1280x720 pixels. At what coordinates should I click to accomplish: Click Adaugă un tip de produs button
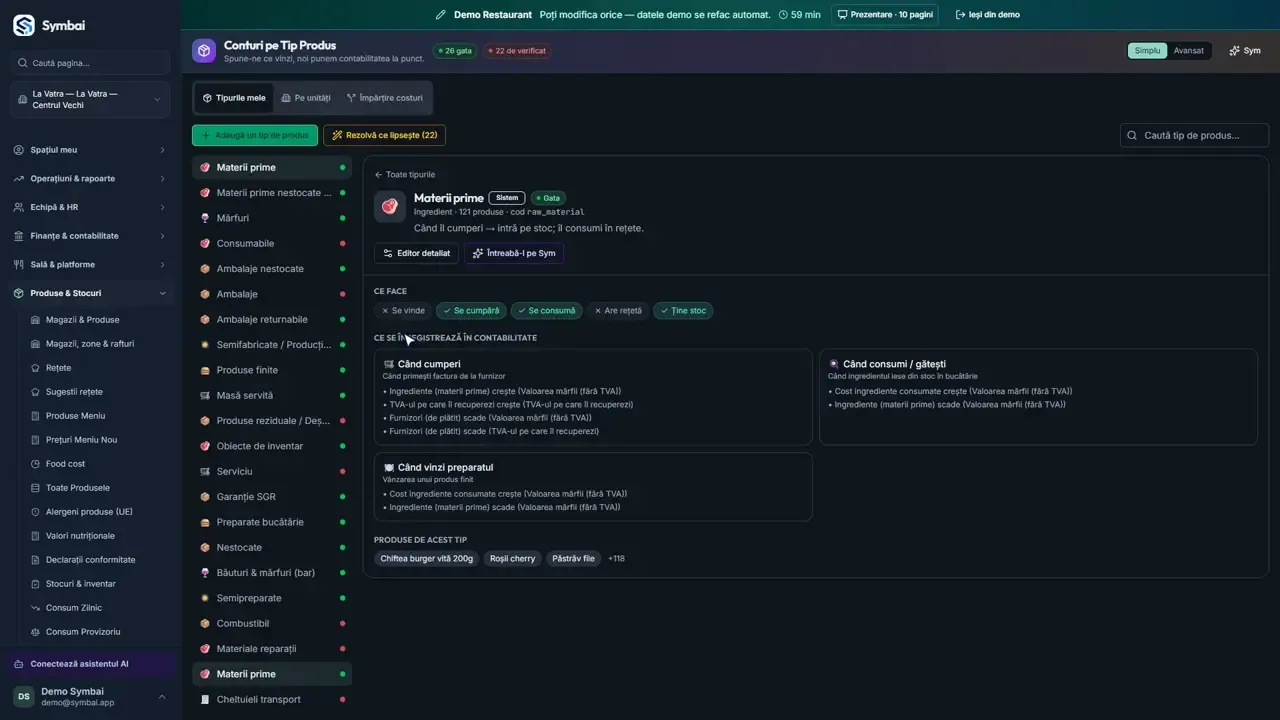(255, 135)
